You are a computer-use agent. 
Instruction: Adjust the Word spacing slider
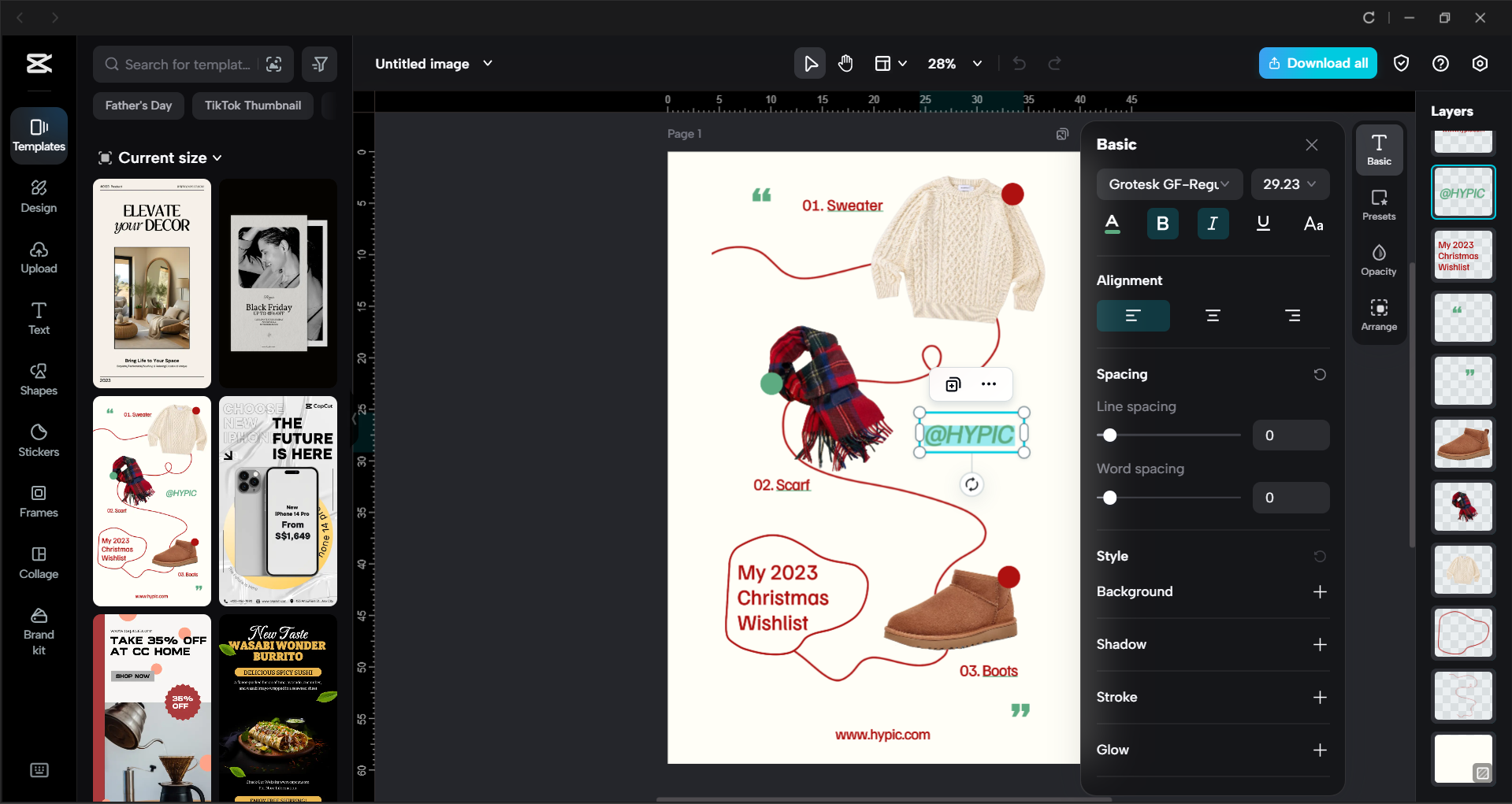[1109, 498]
